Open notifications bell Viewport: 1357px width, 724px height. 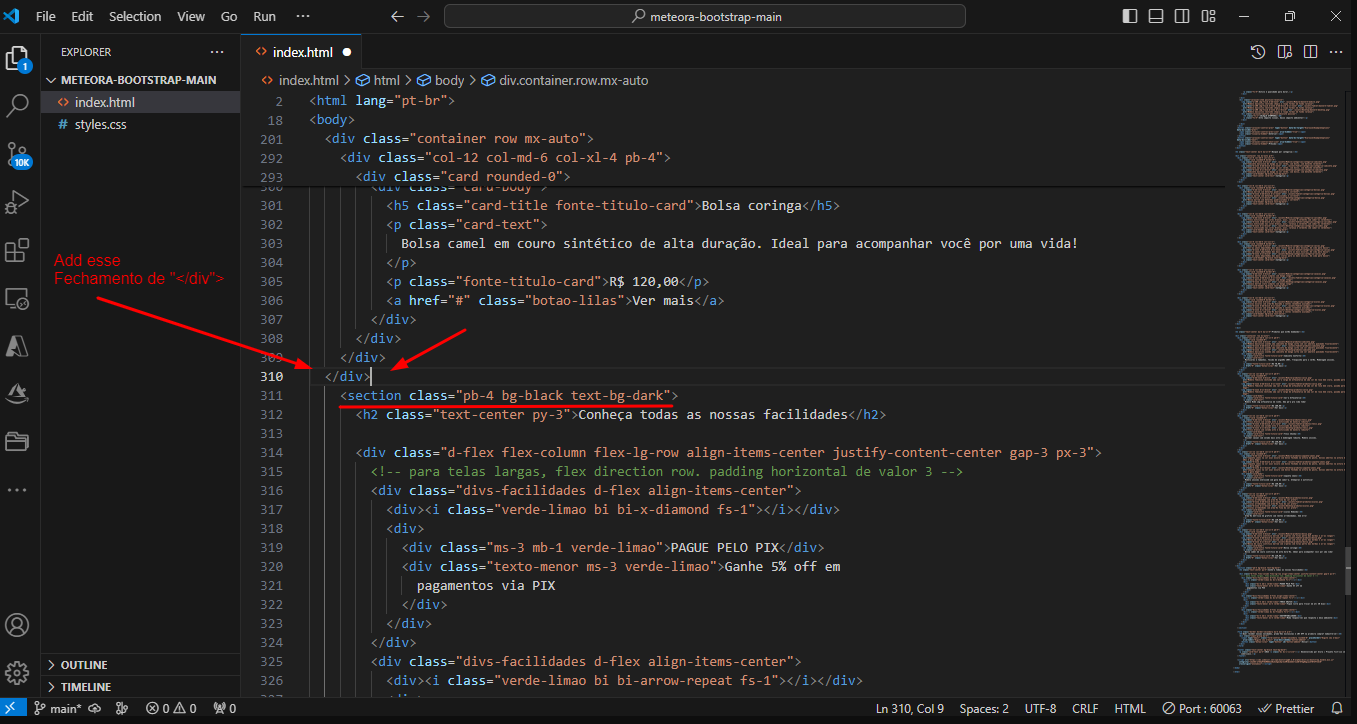pyautogui.click(x=1338, y=709)
